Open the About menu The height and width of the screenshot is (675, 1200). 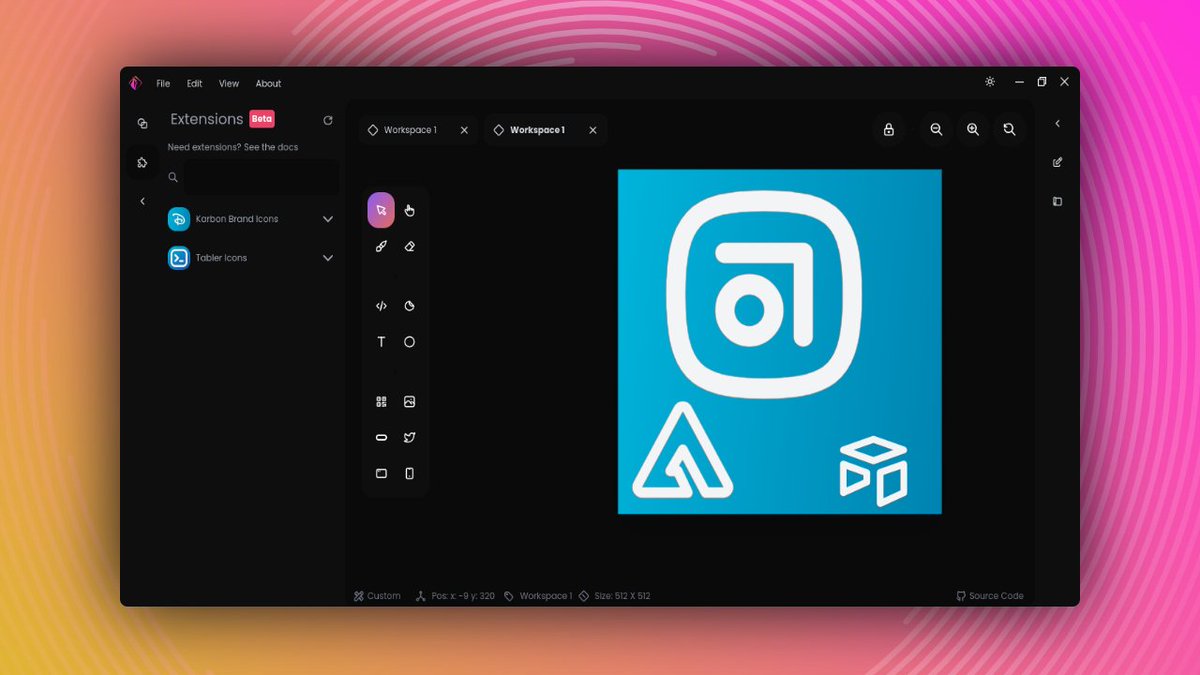(x=268, y=84)
